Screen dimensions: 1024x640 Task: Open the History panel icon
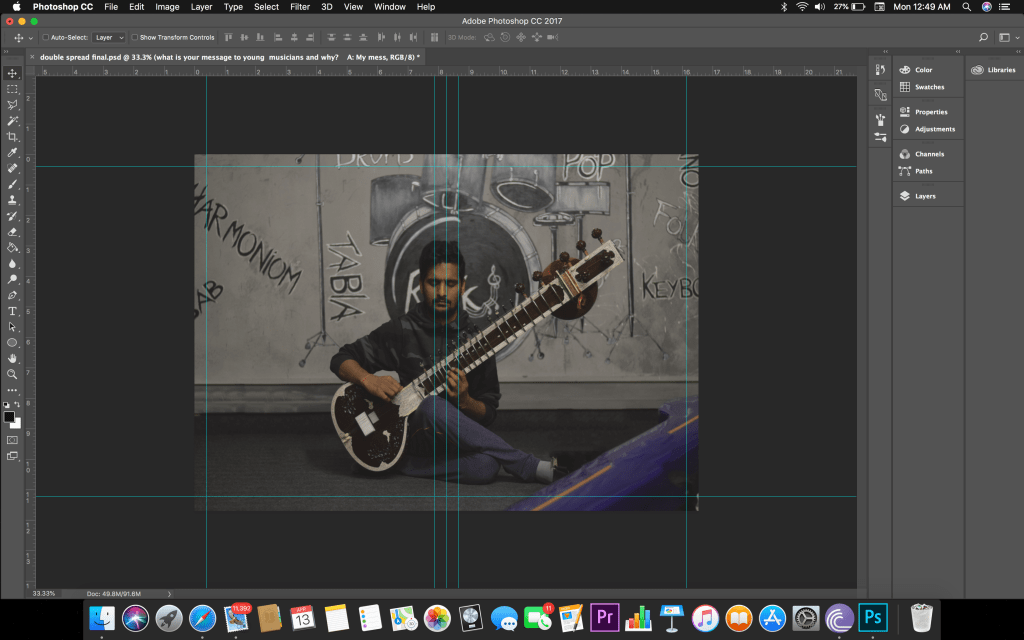pyautogui.click(x=880, y=70)
